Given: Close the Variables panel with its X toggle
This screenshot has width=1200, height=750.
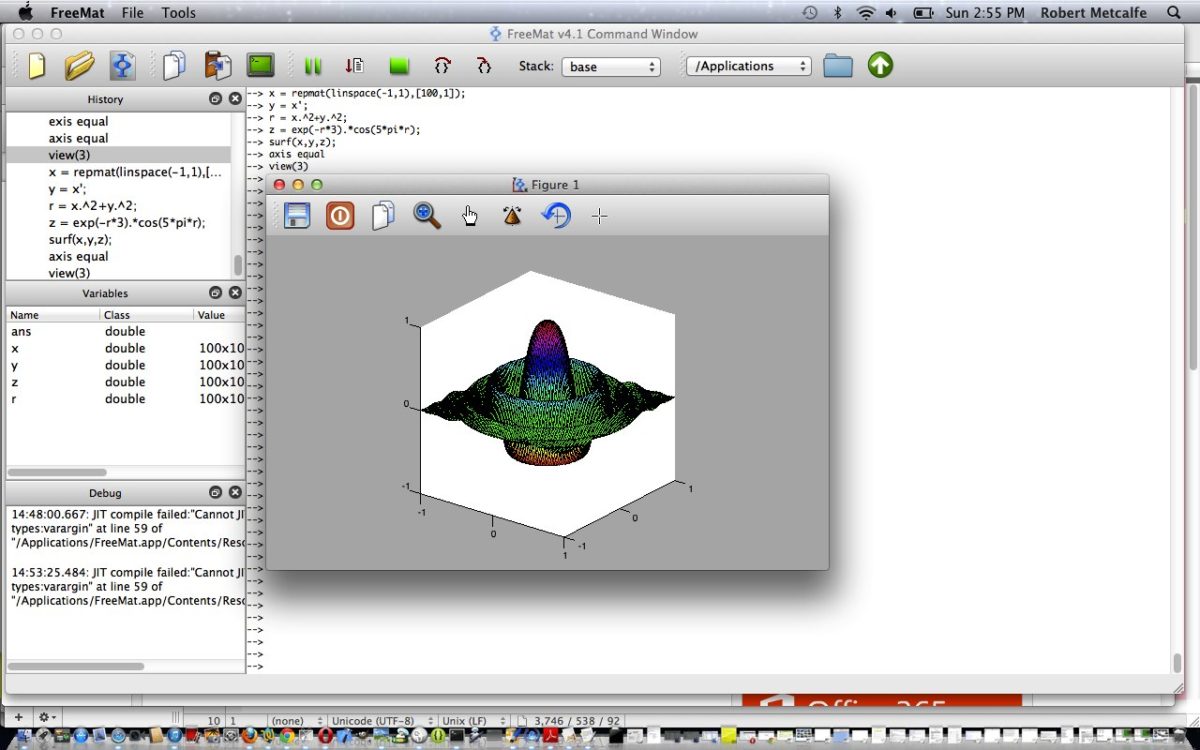Looking at the screenshot, I should tap(235, 292).
